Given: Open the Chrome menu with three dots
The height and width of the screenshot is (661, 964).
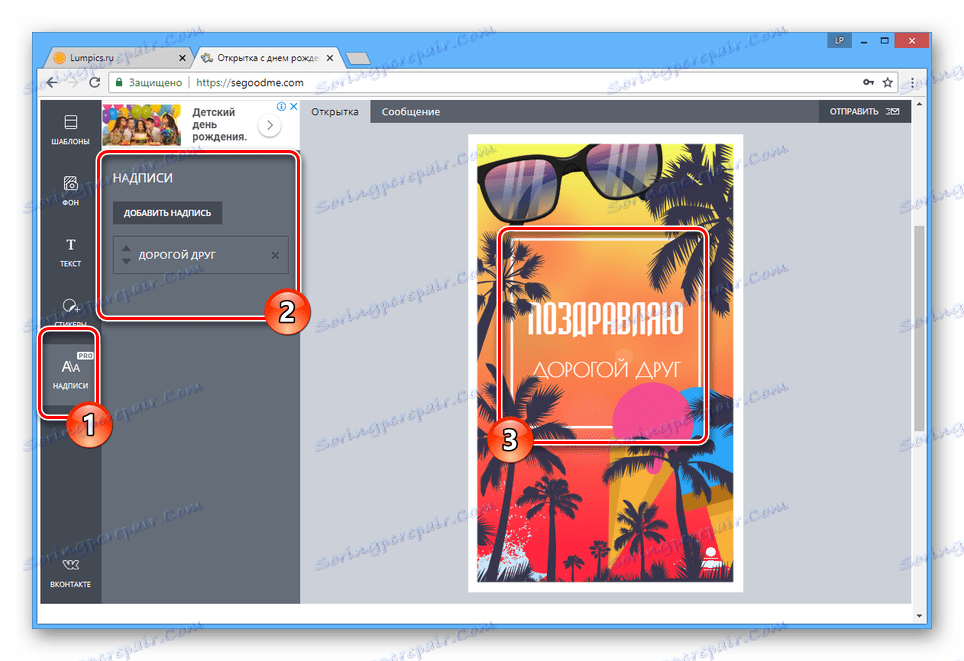Looking at the screenshot, I should click(912, 82).
